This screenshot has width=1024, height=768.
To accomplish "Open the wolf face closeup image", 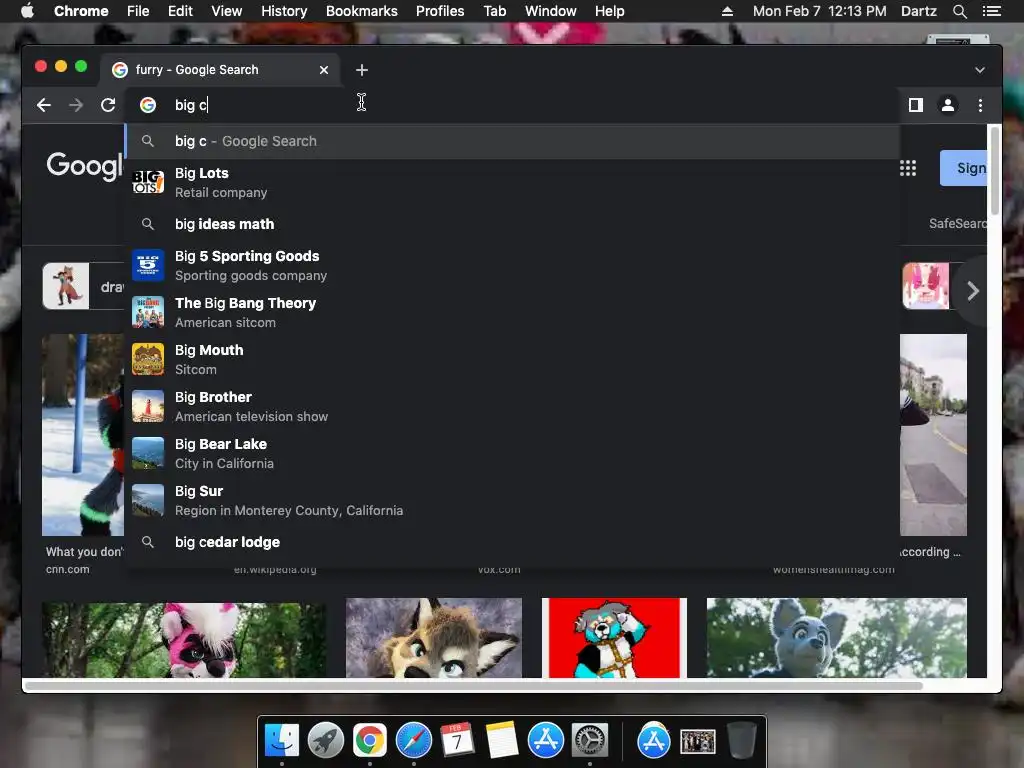I will 434,637.
